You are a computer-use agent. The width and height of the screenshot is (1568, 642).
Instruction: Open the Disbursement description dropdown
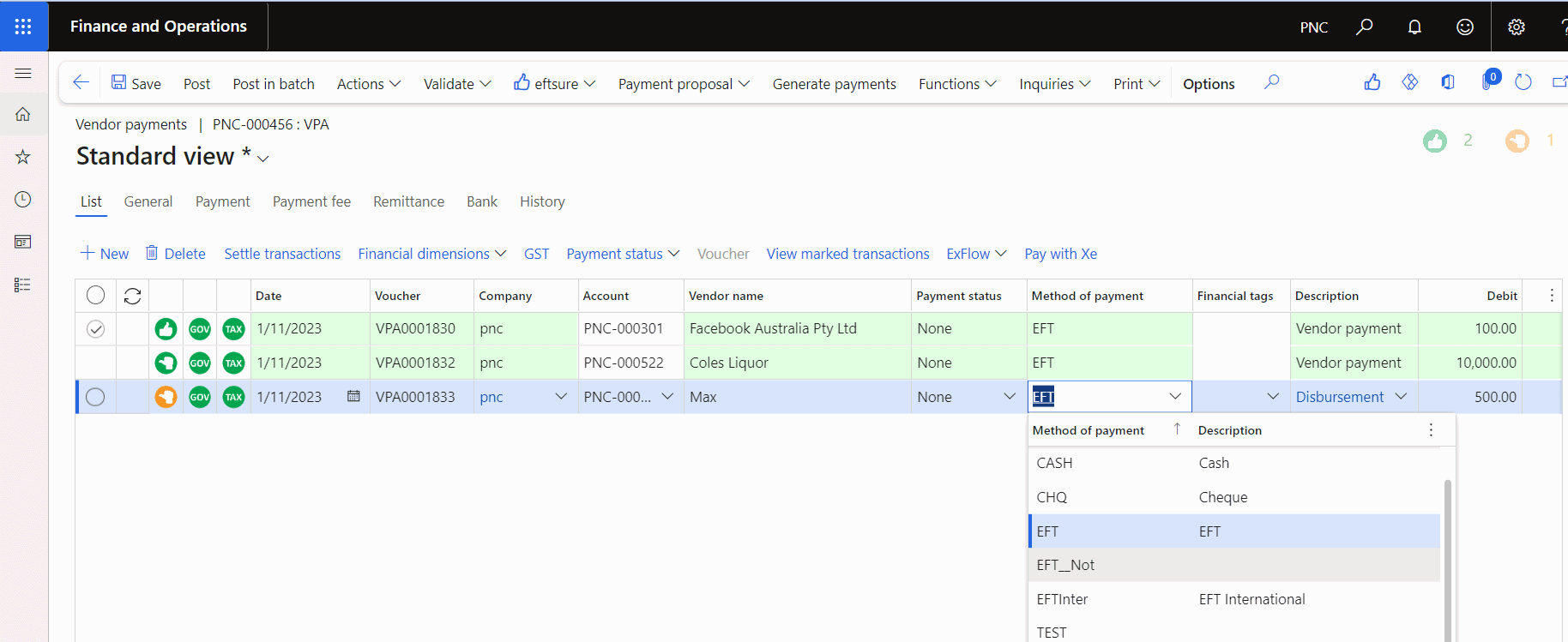tap(1401, 396)
